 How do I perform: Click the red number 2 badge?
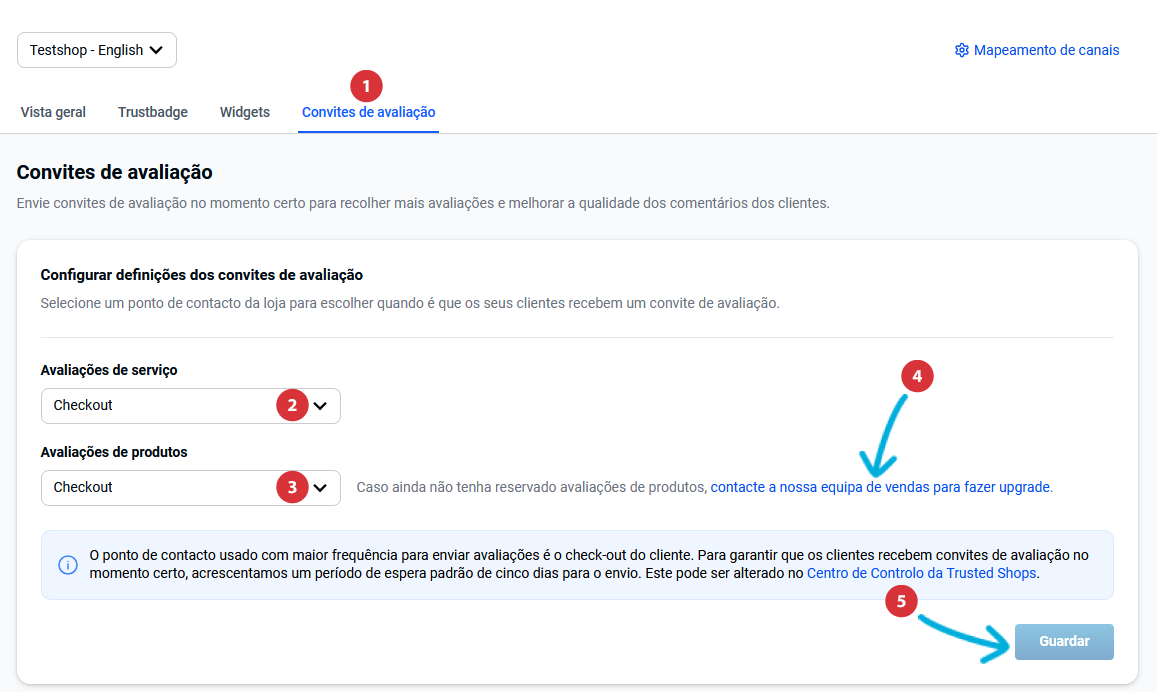click(x=292, y=405)
